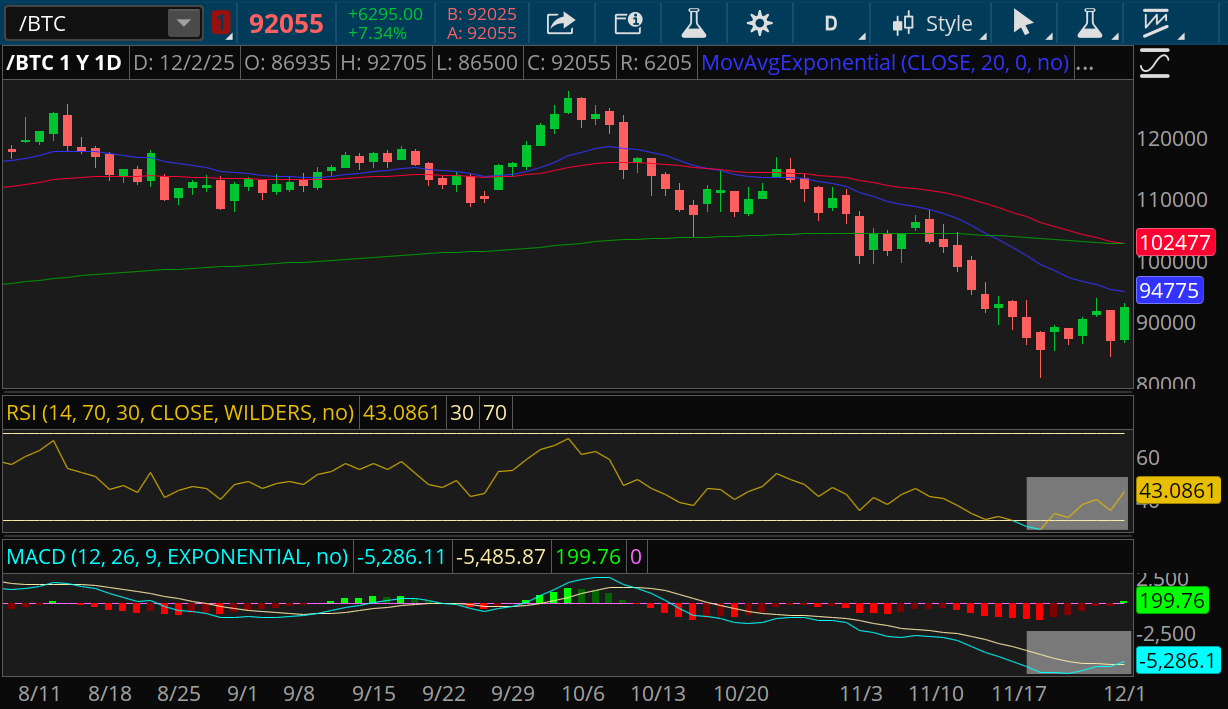Open the chart sharing icon
Image resolution: width=1228 pixels, height=709 pixels.
[x=560, y=22]
